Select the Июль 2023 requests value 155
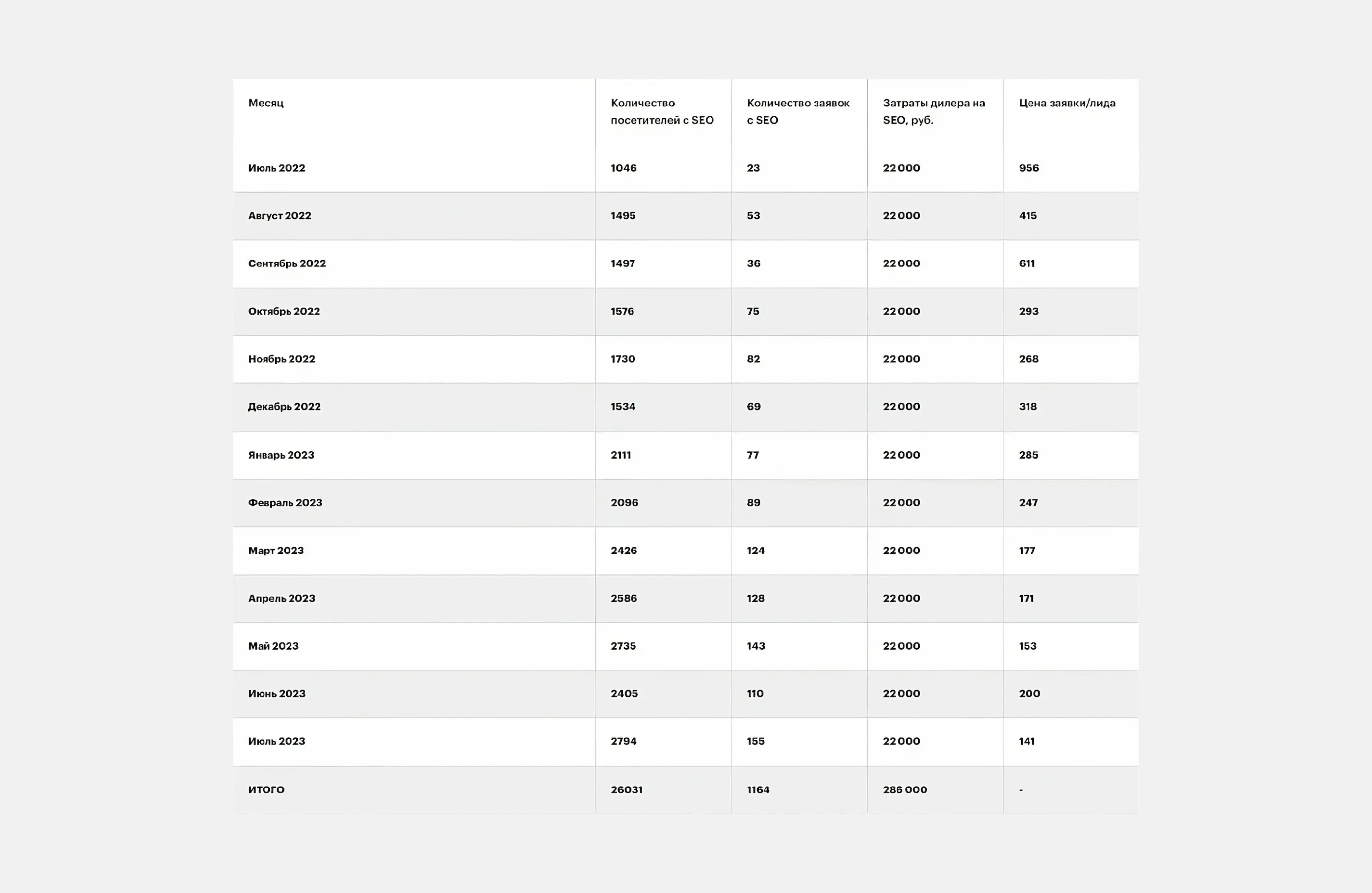The height and width of the screenshot is (893, 1372). coord(755,741)
